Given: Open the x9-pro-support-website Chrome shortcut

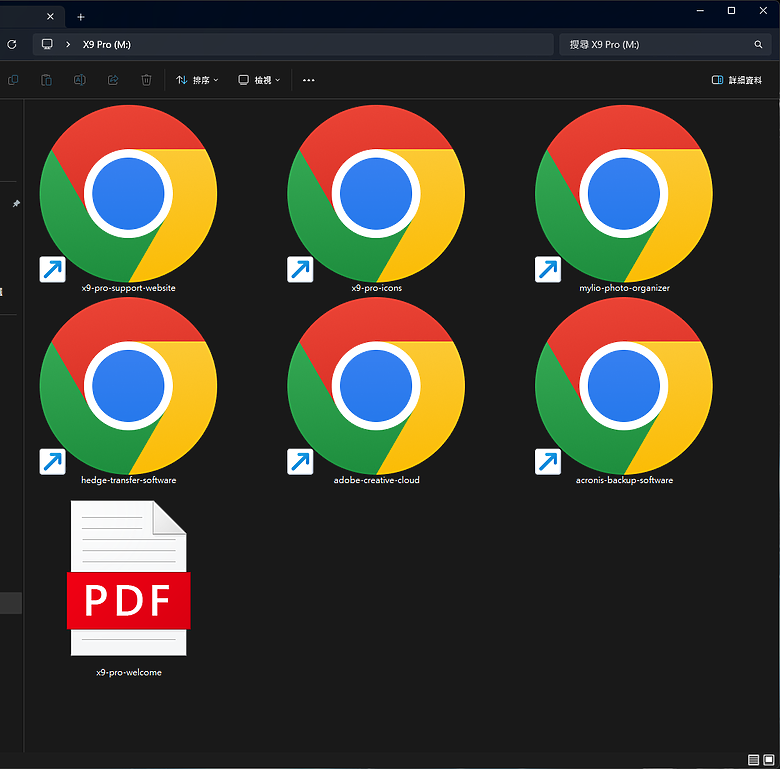Looking at the screenshot, I should click(x=128, y=193).
